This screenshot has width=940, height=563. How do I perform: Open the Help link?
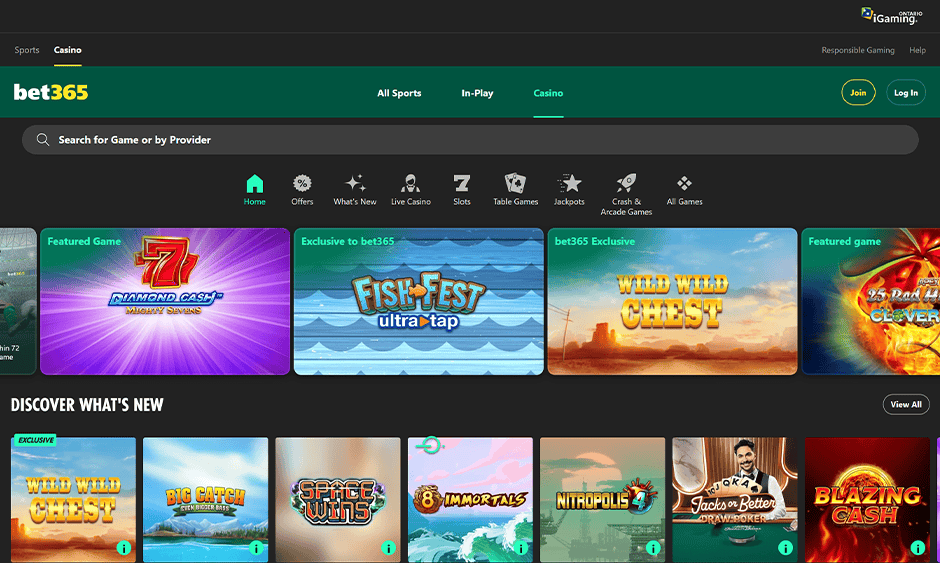[x=917, y=50]
